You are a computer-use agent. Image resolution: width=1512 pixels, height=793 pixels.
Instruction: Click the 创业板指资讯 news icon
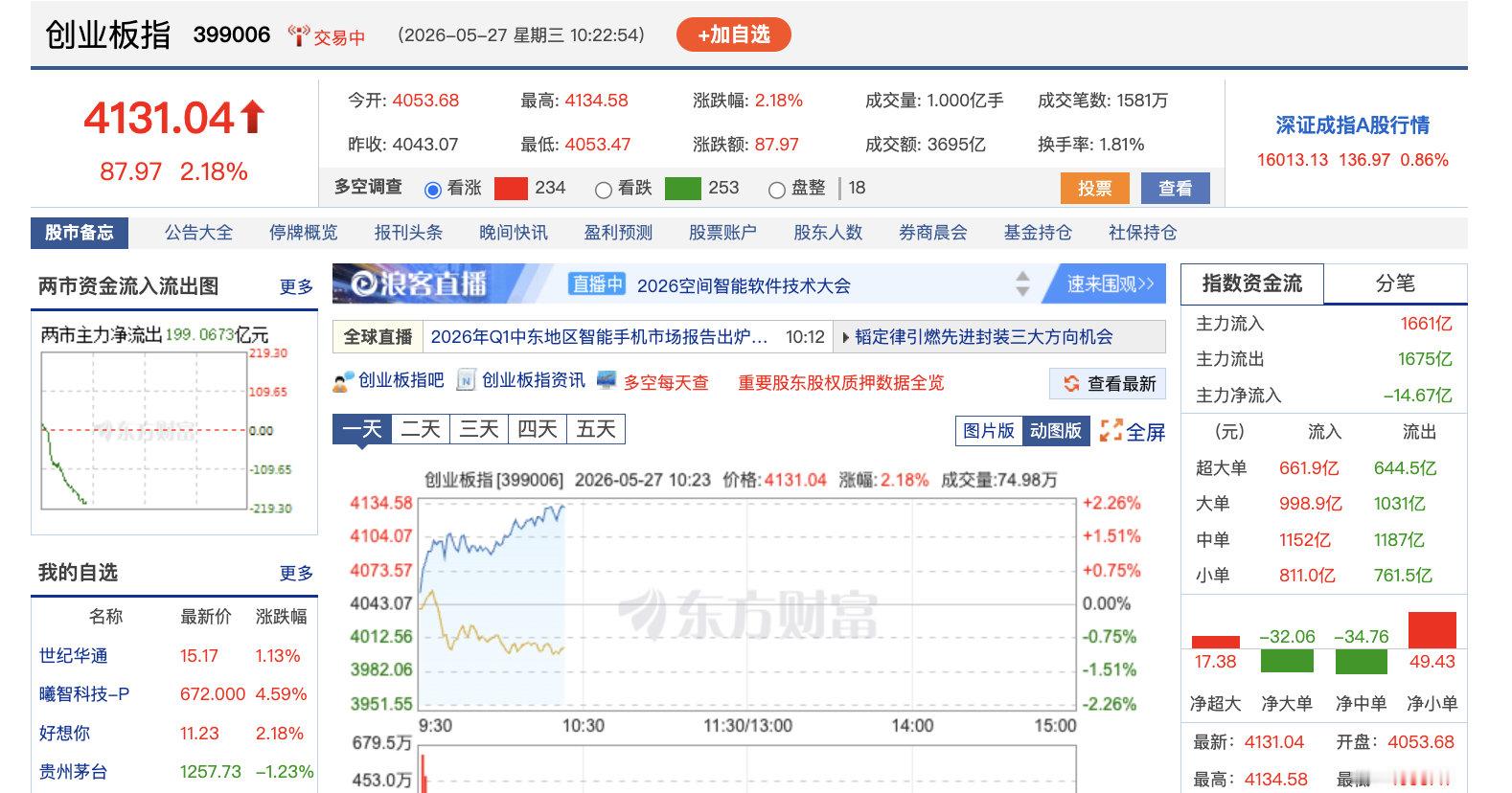467,380
